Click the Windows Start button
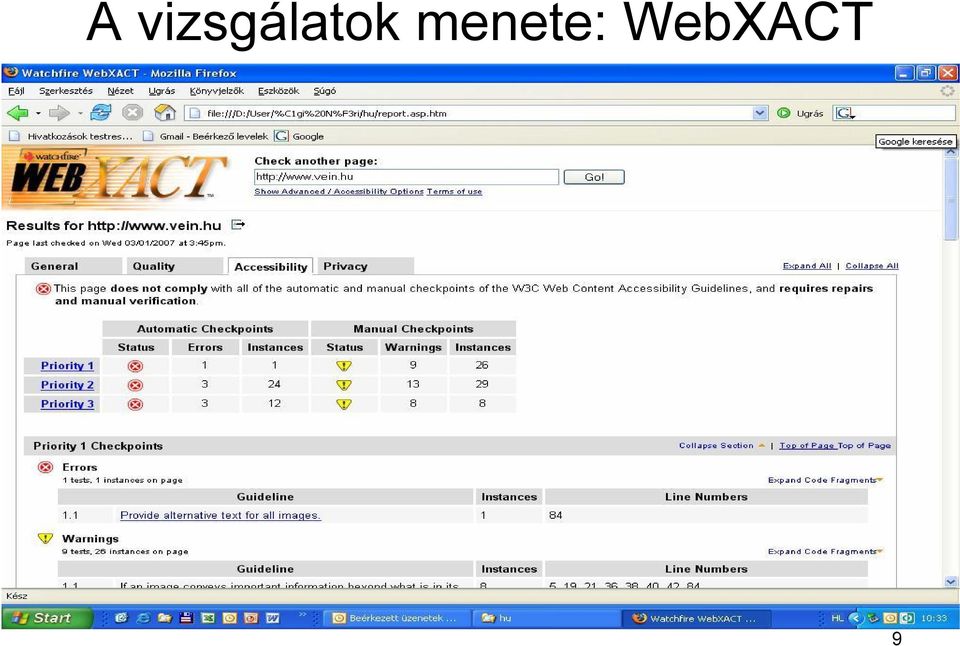The image size is (960, 646). coord(47,618)
